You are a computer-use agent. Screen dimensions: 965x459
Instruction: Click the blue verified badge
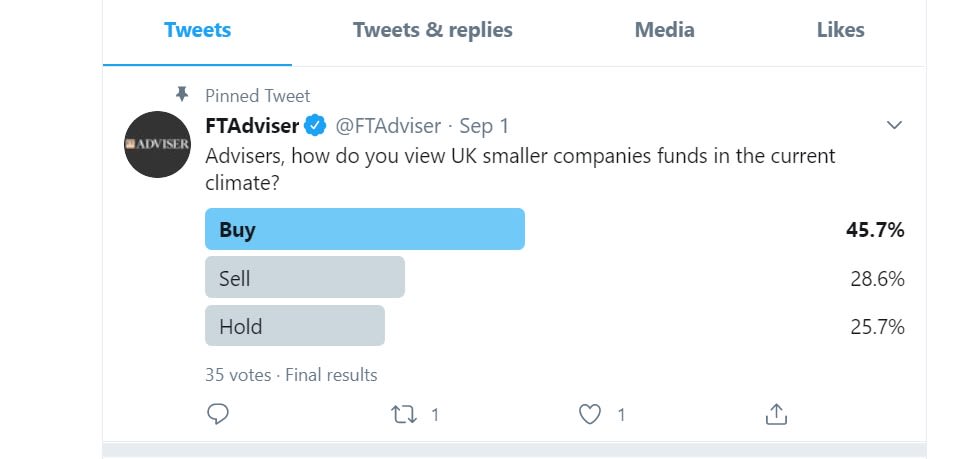316,126
